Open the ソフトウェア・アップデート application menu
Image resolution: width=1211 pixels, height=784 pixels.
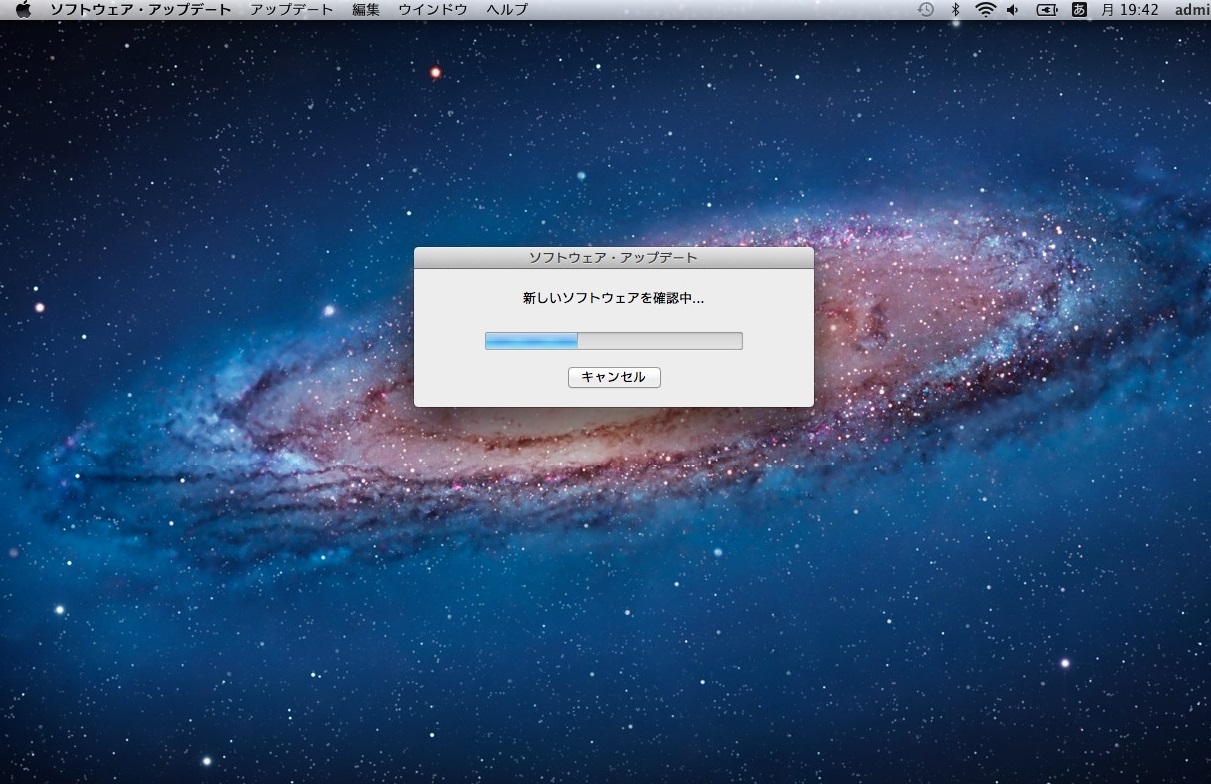tap(140, 10)
